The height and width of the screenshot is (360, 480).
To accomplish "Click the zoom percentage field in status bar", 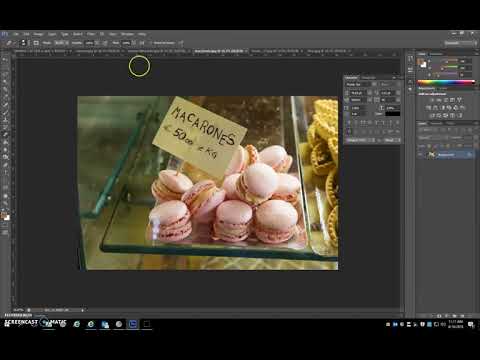I will tap(19, 310).
